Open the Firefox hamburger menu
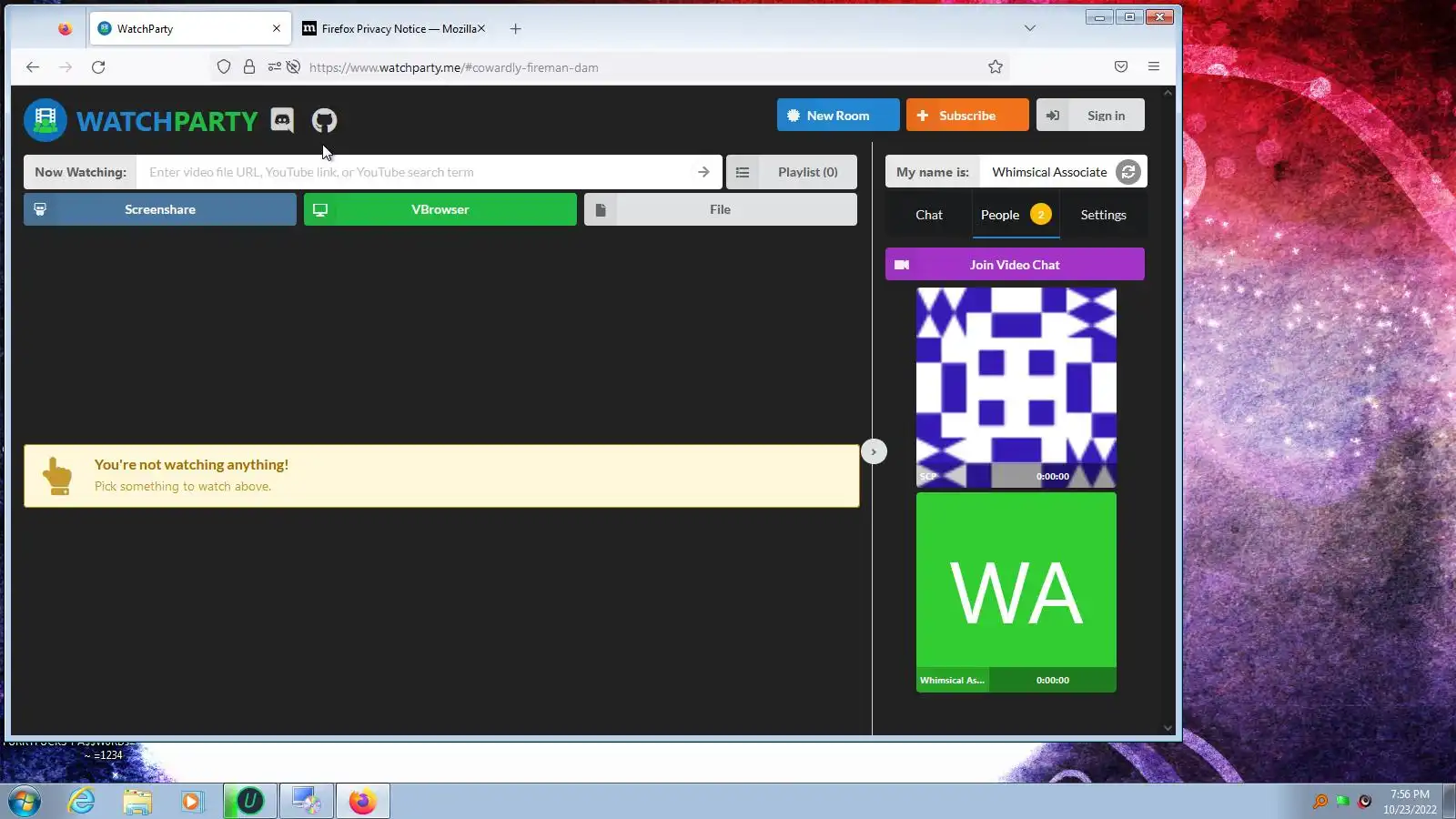Image resolution: width=1456 pixels, height=819 pixels. [1154, 67]
